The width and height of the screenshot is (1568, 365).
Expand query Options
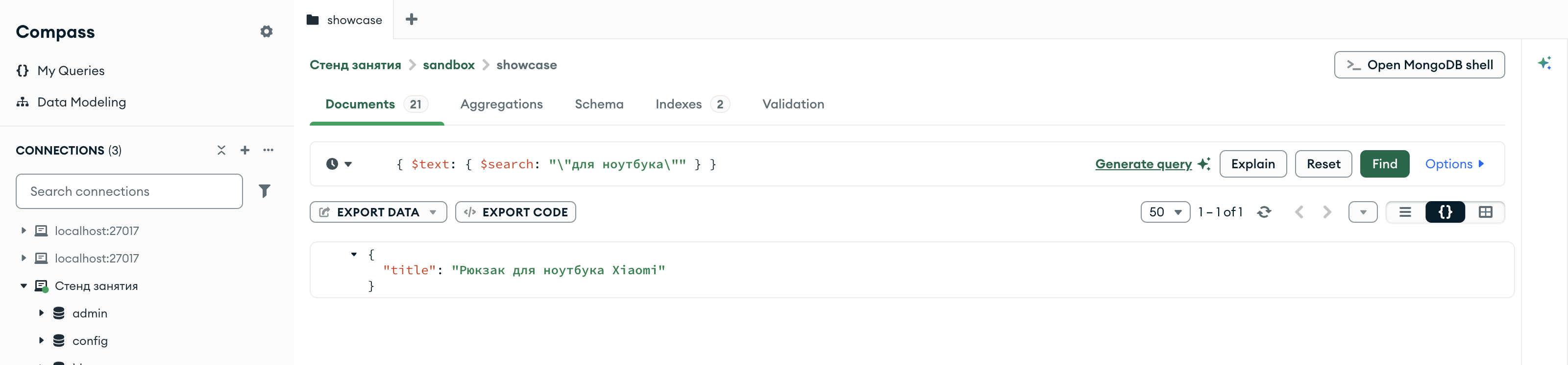point(1454,164)
